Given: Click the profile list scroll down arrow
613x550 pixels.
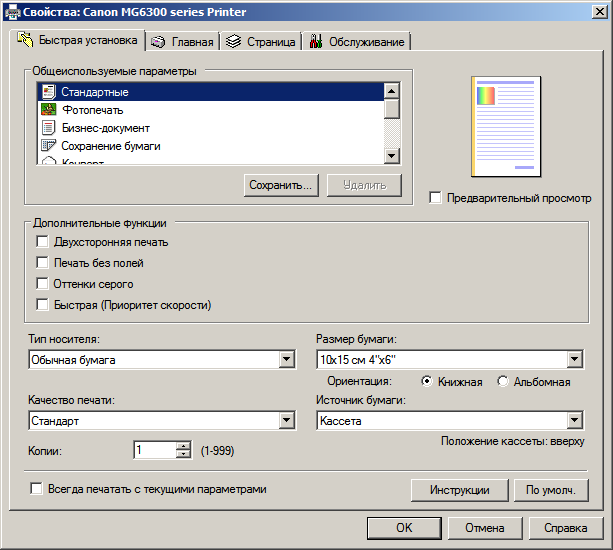Looking at the screenshot, I should click(392, 156).
